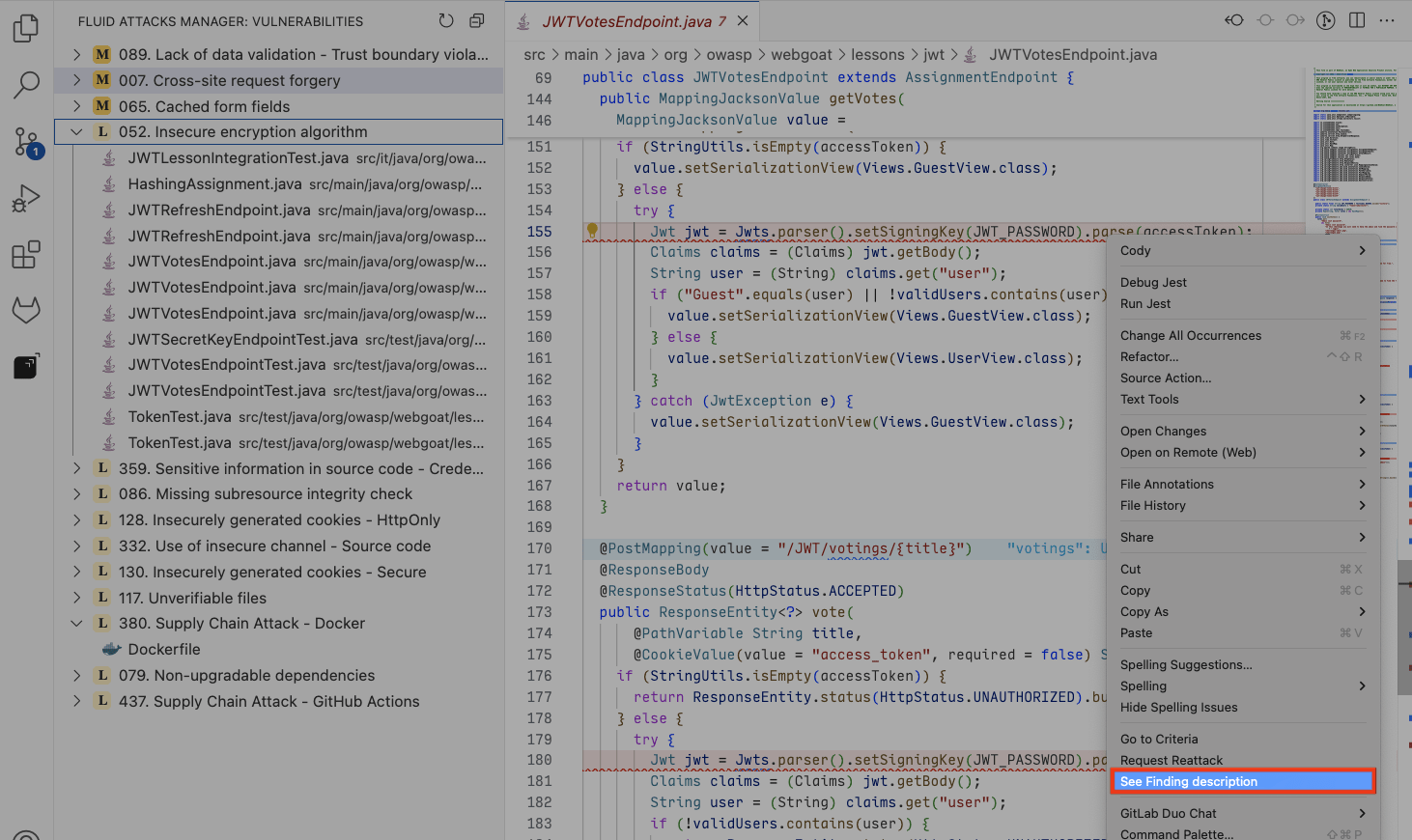Split the editor to the right
This screenshot has height=840, width=1412.
coord(1357,20)
